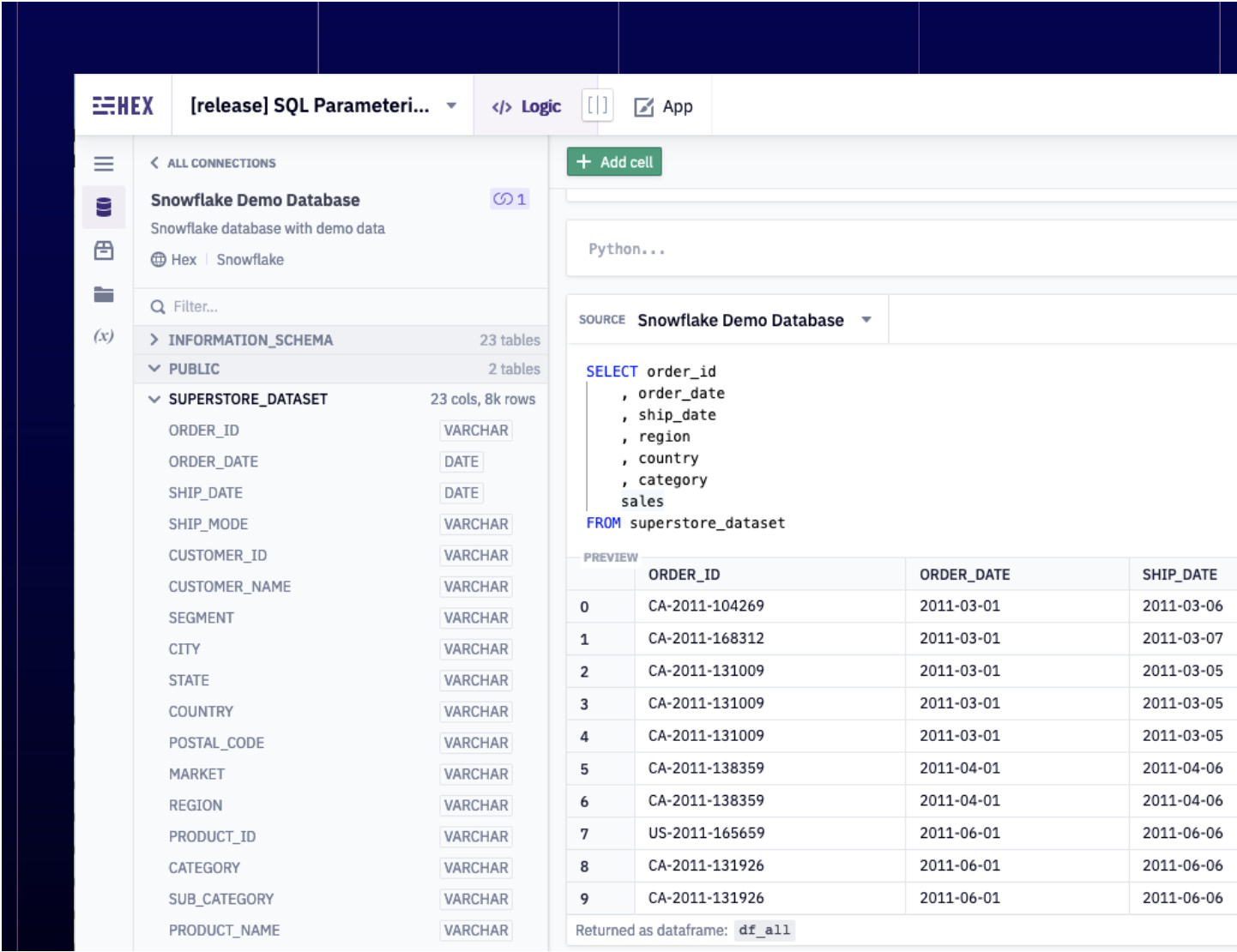The image size is (1237, 952).
Task: Click the Hex logo in the header
Action: [x=123, y=105]
